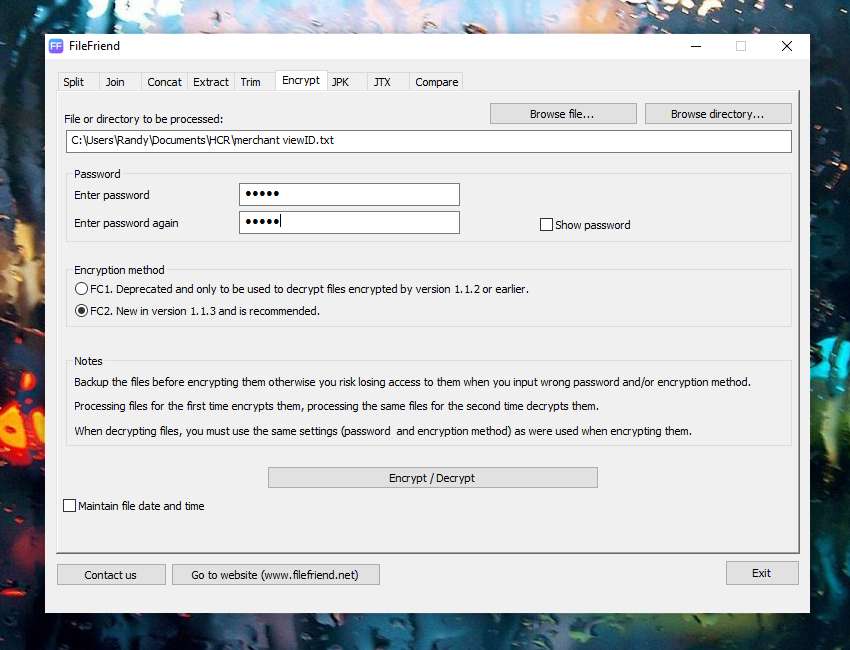The image size is (850, 650).
Task: Click the Browse directory... button
Action: tap(718, 114)
